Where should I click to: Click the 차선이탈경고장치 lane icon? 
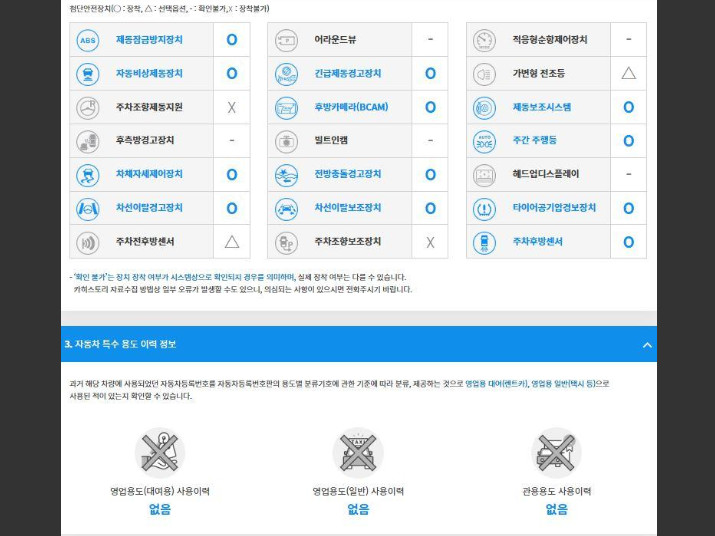(88, 208)
